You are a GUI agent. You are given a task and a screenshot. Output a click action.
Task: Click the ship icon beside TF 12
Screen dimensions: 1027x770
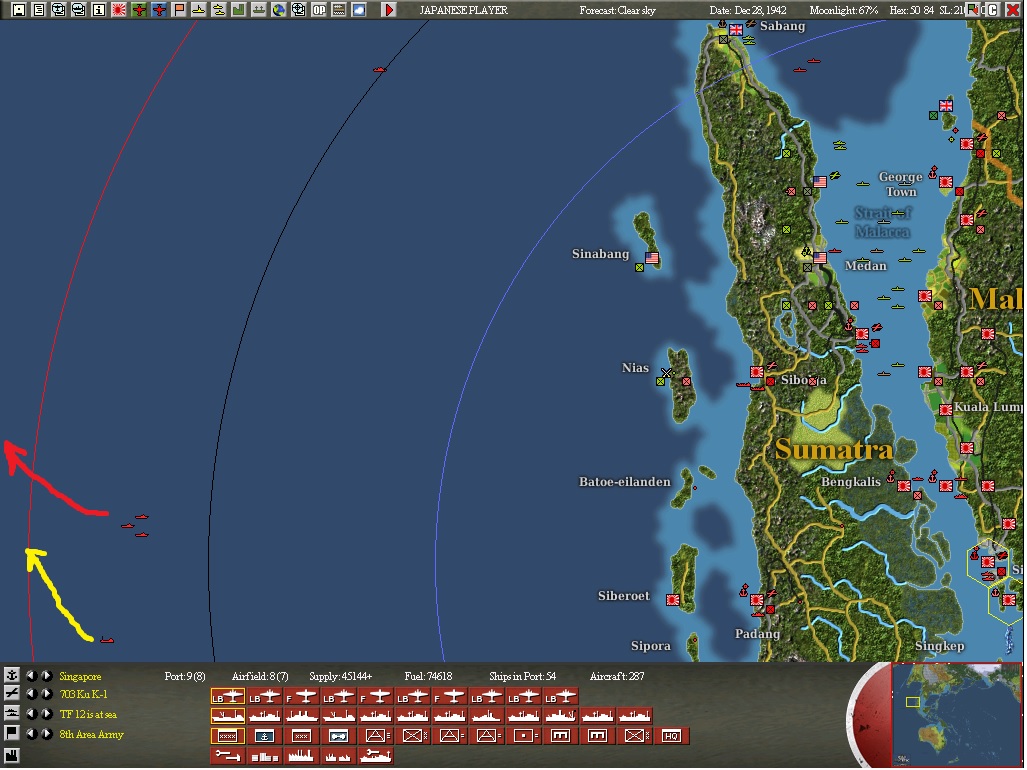12,714
